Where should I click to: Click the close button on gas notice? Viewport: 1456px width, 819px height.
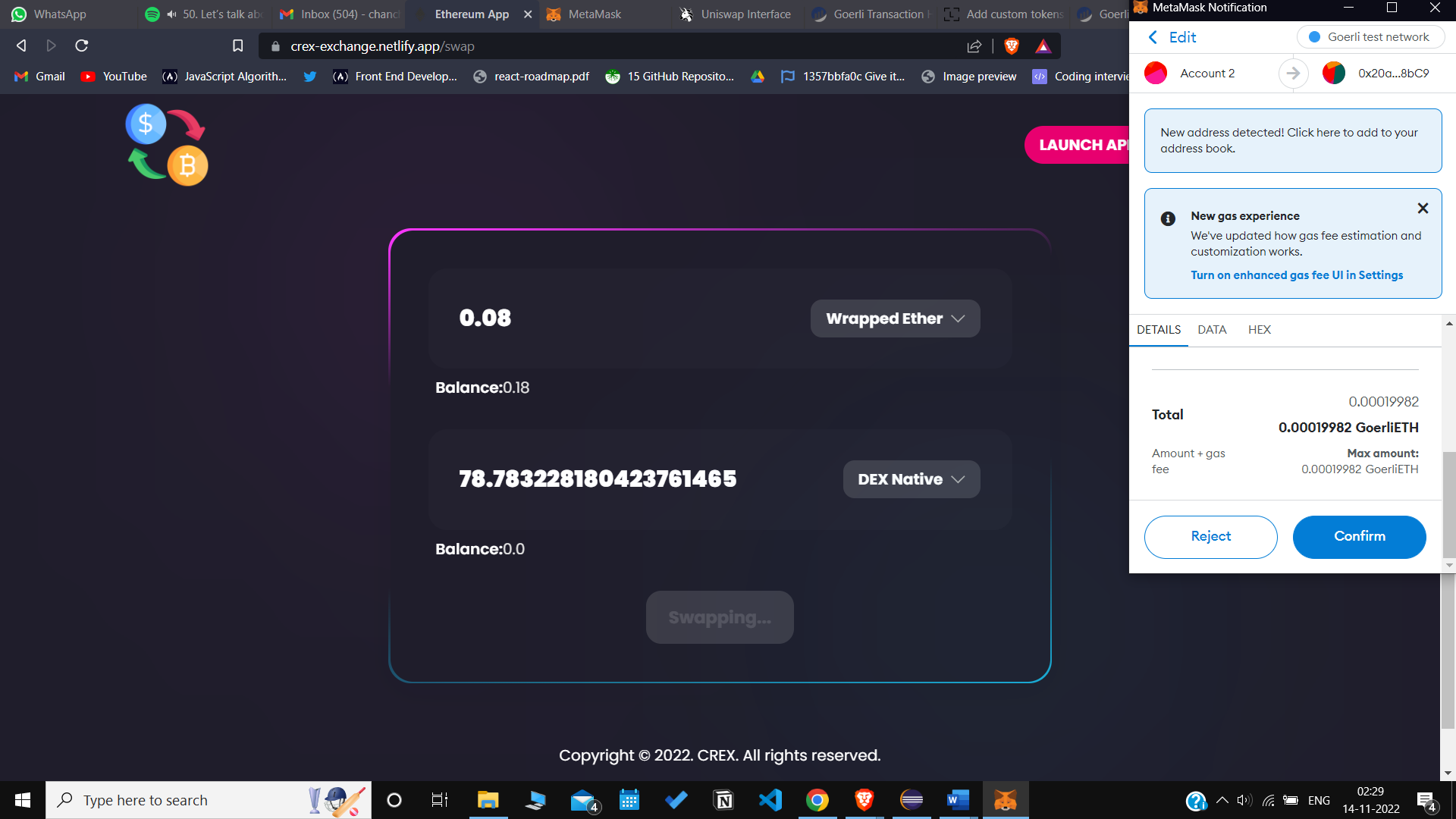pos(1420,208)
